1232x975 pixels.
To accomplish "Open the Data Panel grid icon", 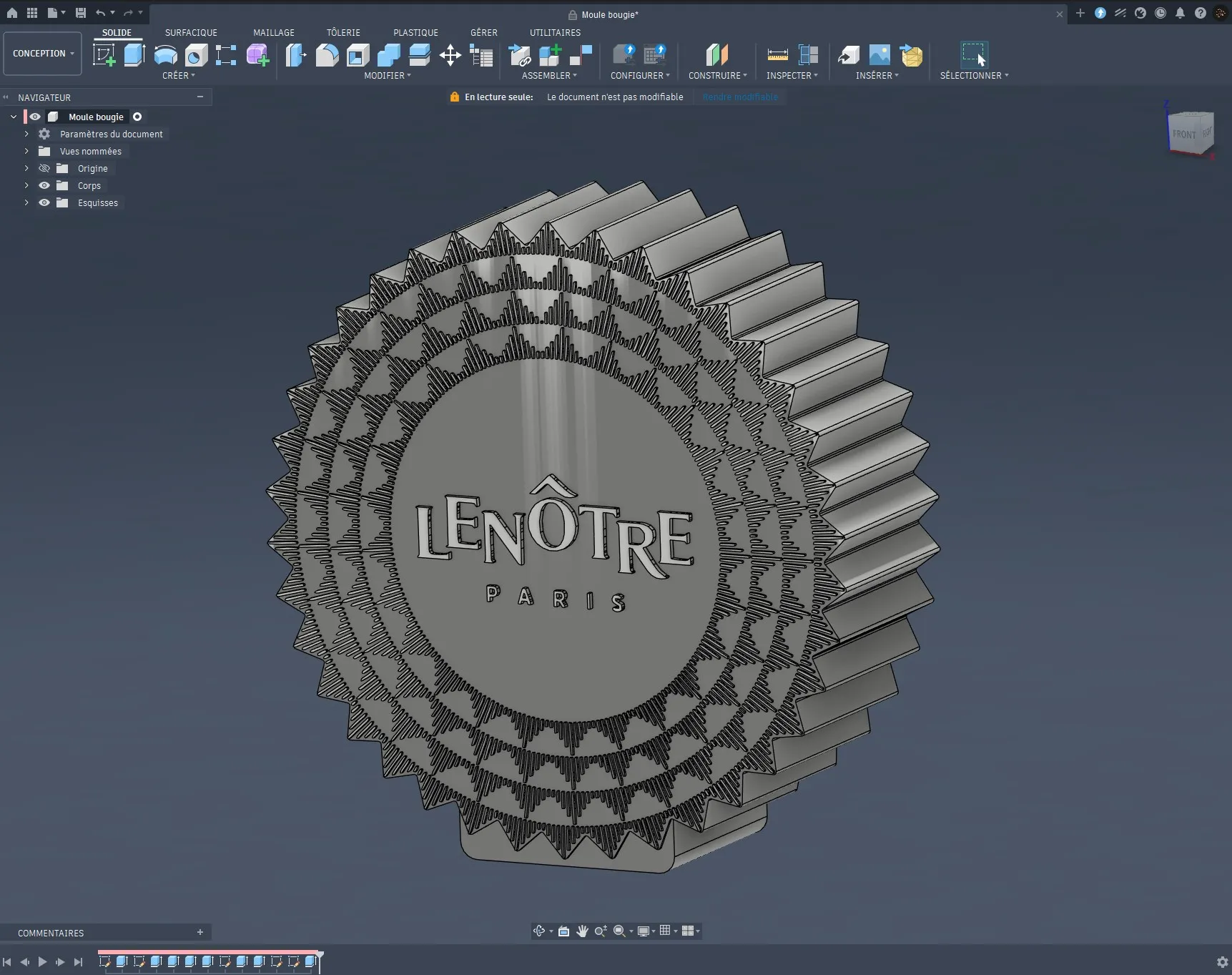I will click(32, 13).
